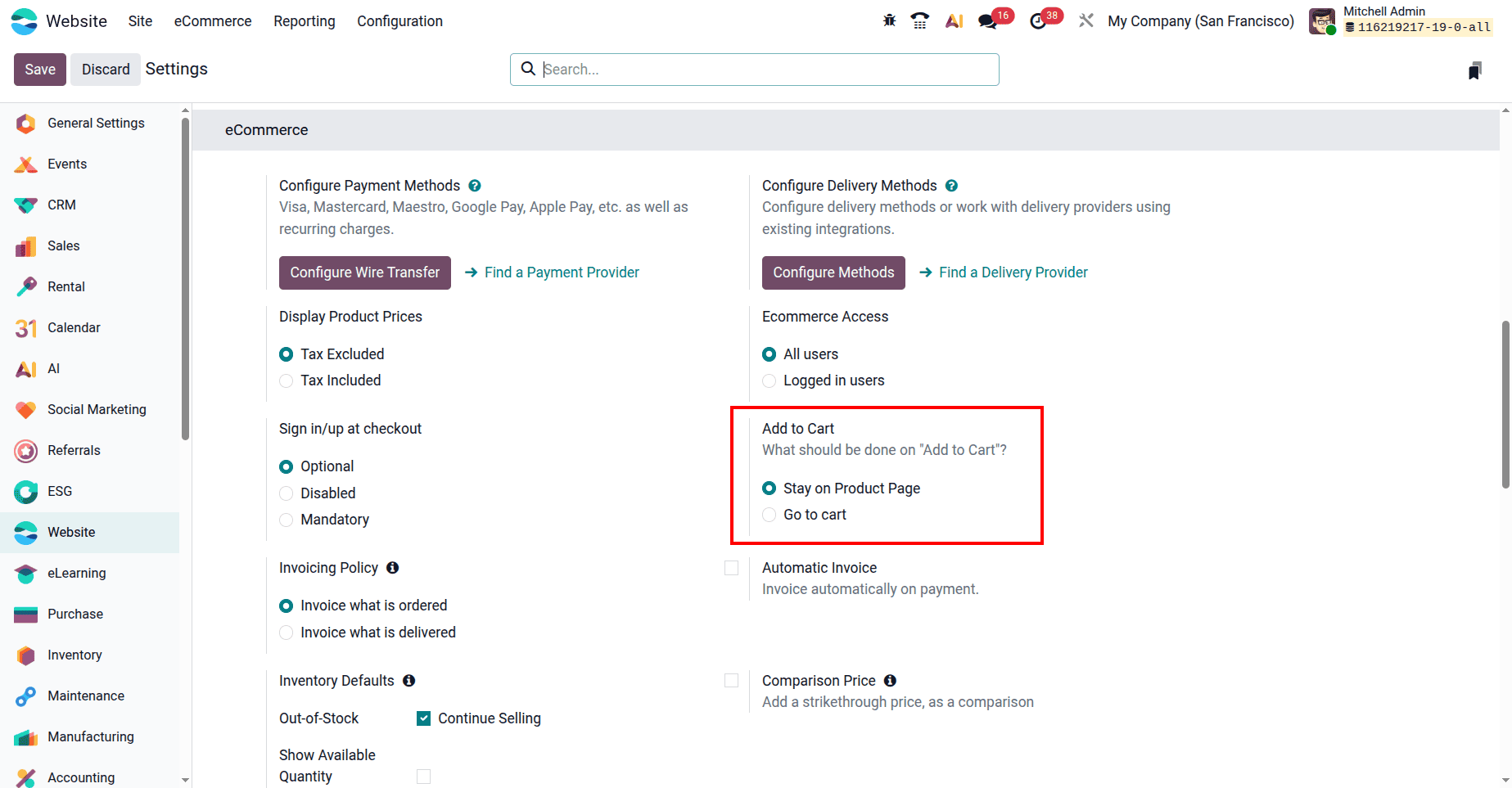Screen dimensions: 1512x788
Task: Click the wrench tools icon in navbar
Action: (x=1086, y=20)
